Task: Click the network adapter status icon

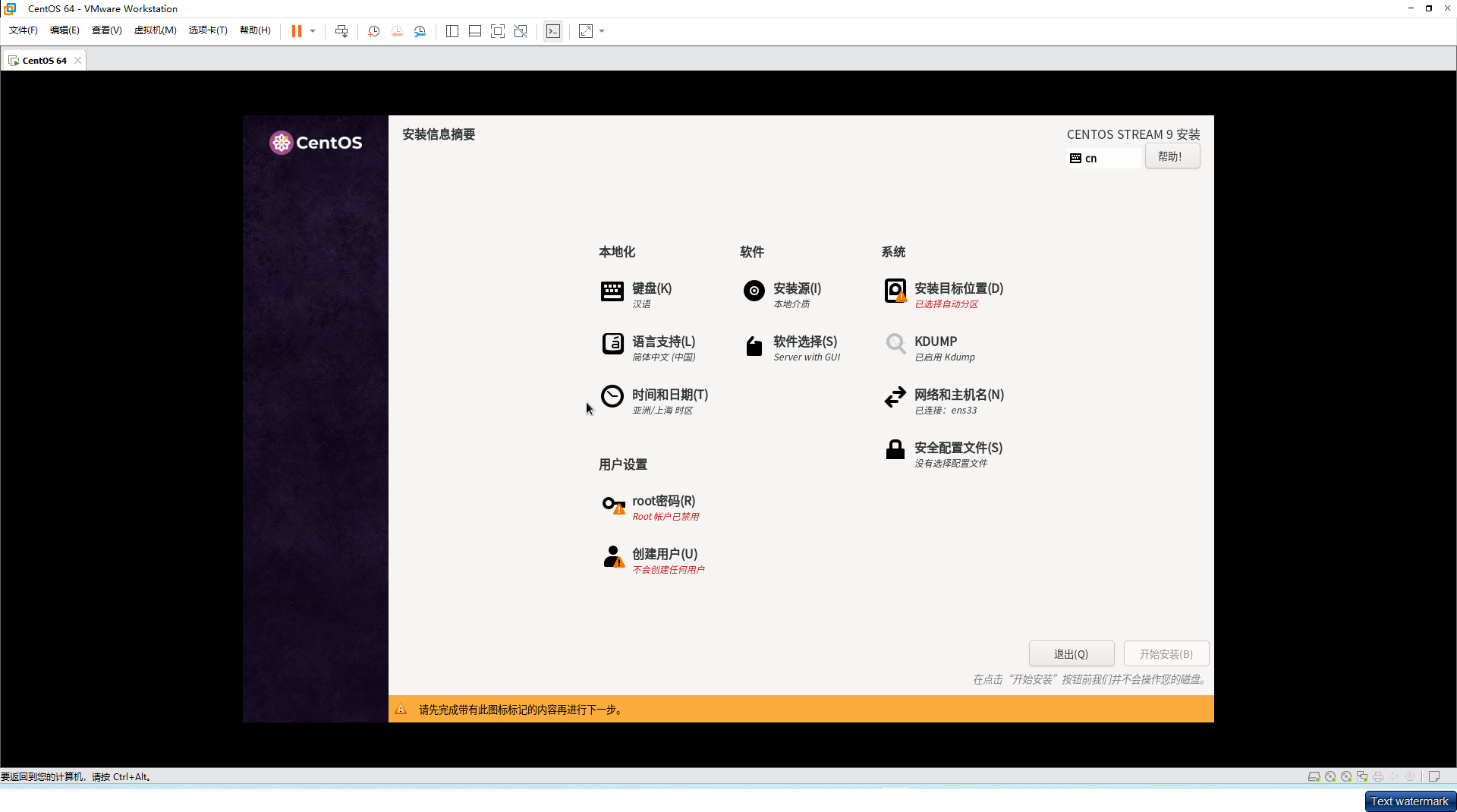Action: click(x=1362, y=776)
